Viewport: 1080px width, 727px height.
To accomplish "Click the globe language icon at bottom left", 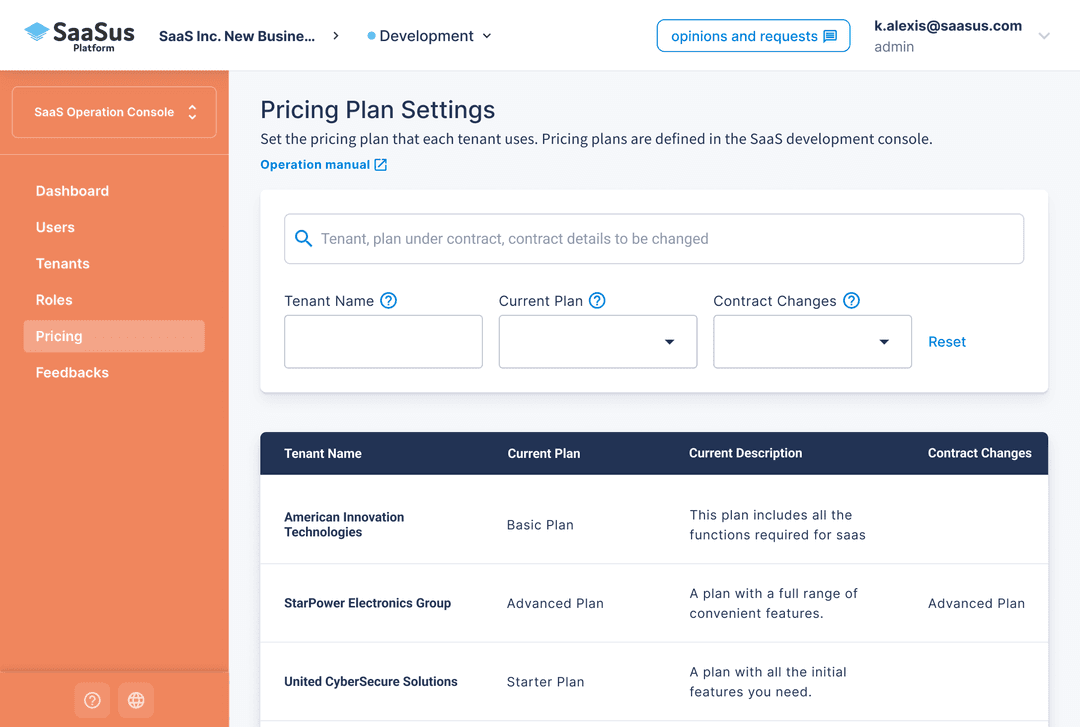I will coord(136,700).
